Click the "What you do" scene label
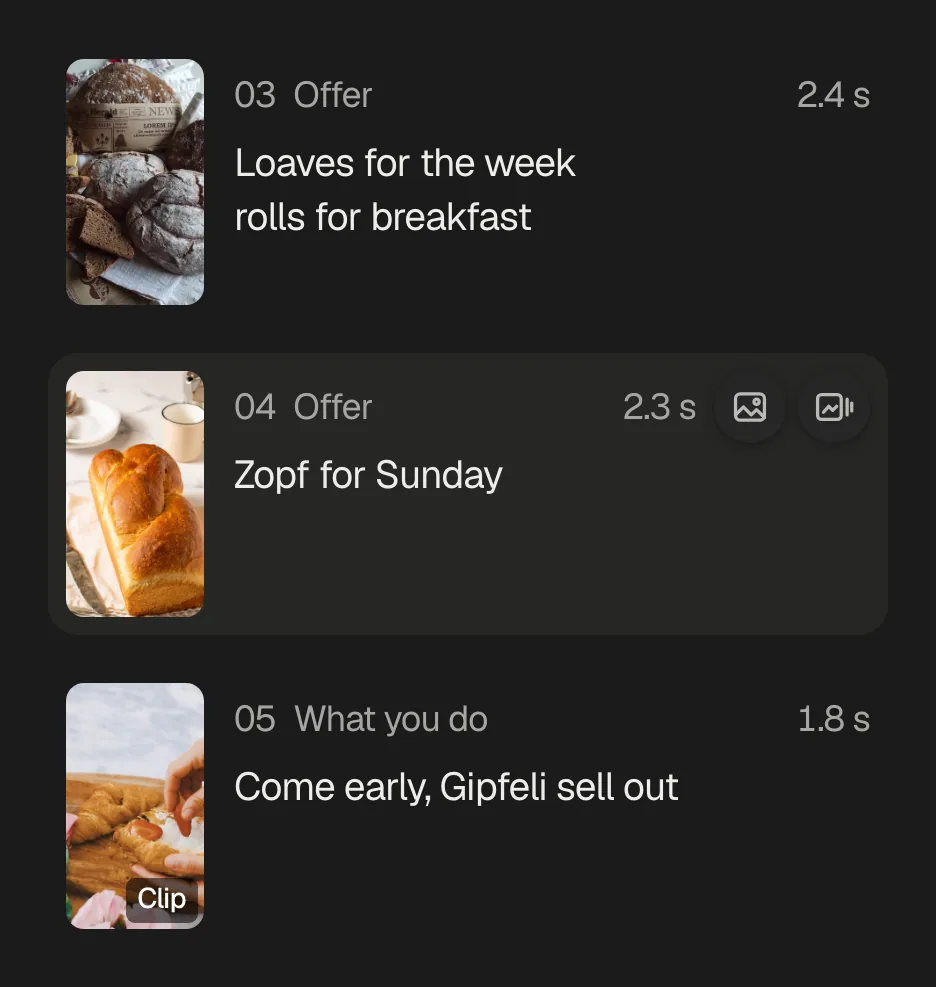Screen dimensions: 936x987 pyautogui.click(x=391, y=719)
